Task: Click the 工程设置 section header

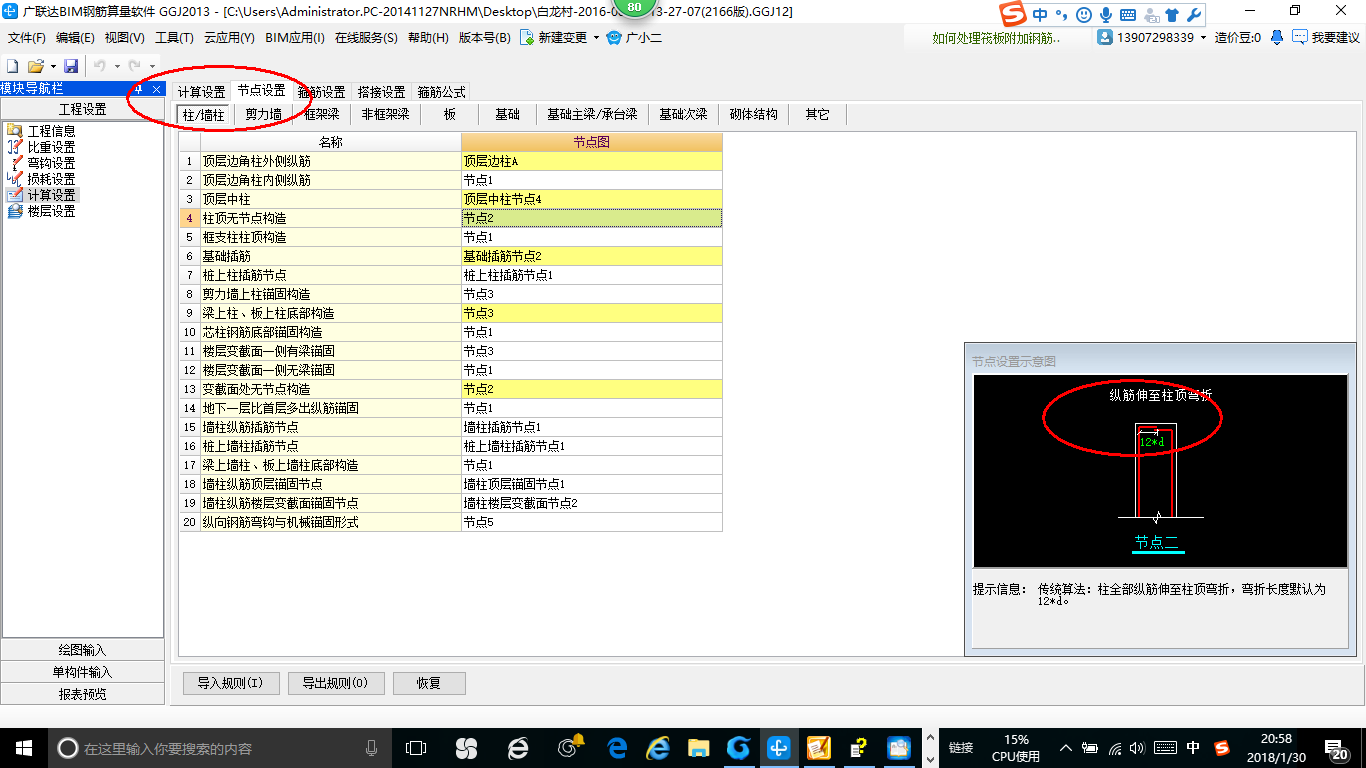Action: pos(82,109)
